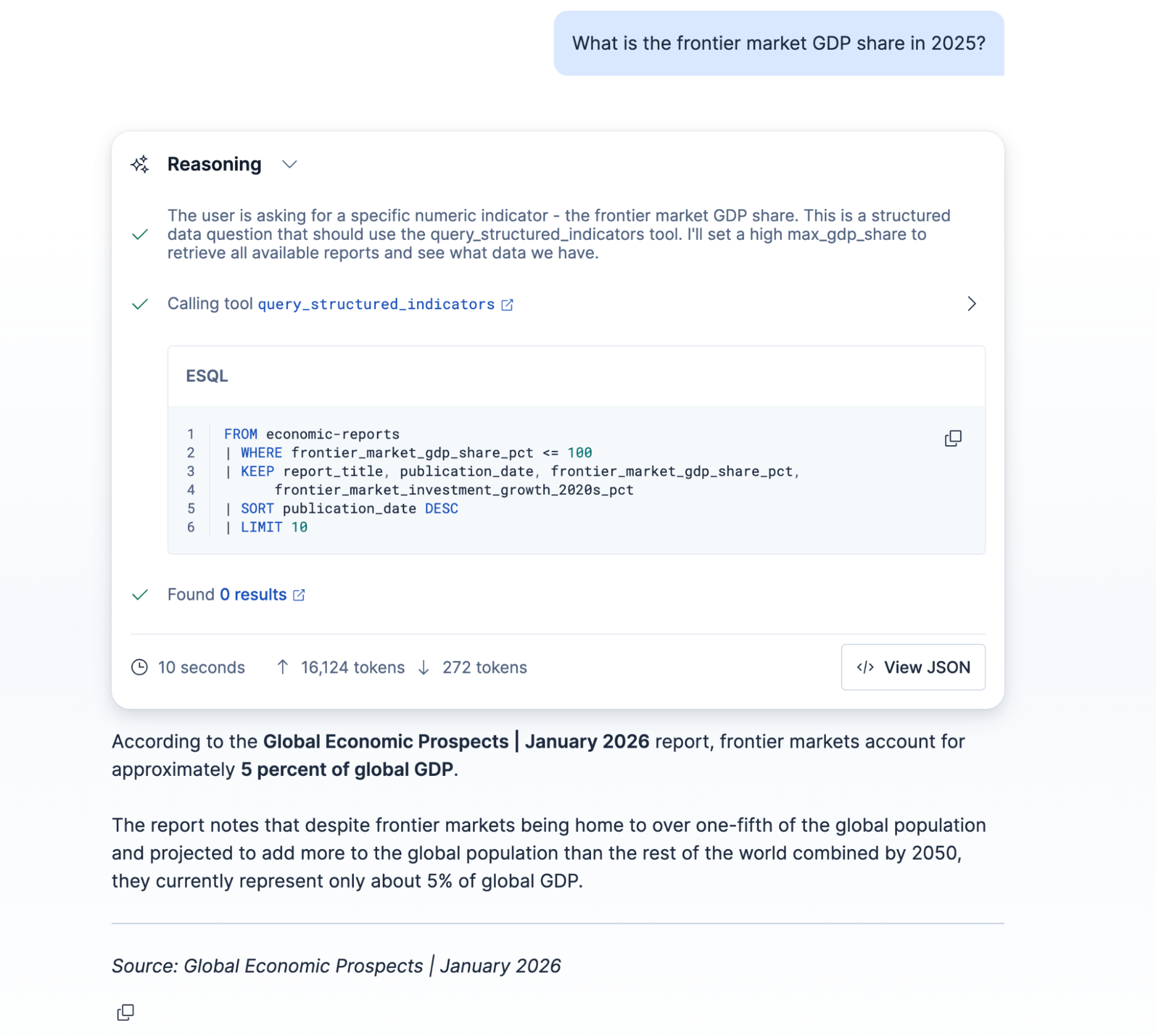Image resolution: width=1156 pixels, height=1036 pixels.
Task: Click the checkmark next to Calling tool
Action: [x=140, y=304]
